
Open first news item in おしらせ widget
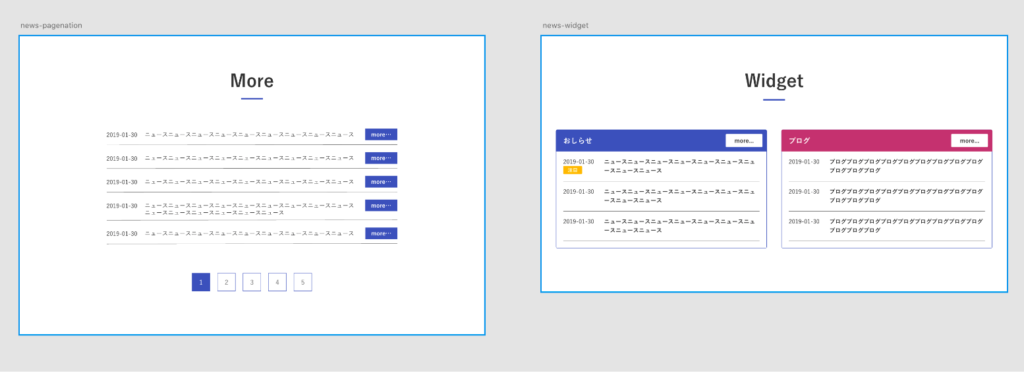(x=661, y=166)
